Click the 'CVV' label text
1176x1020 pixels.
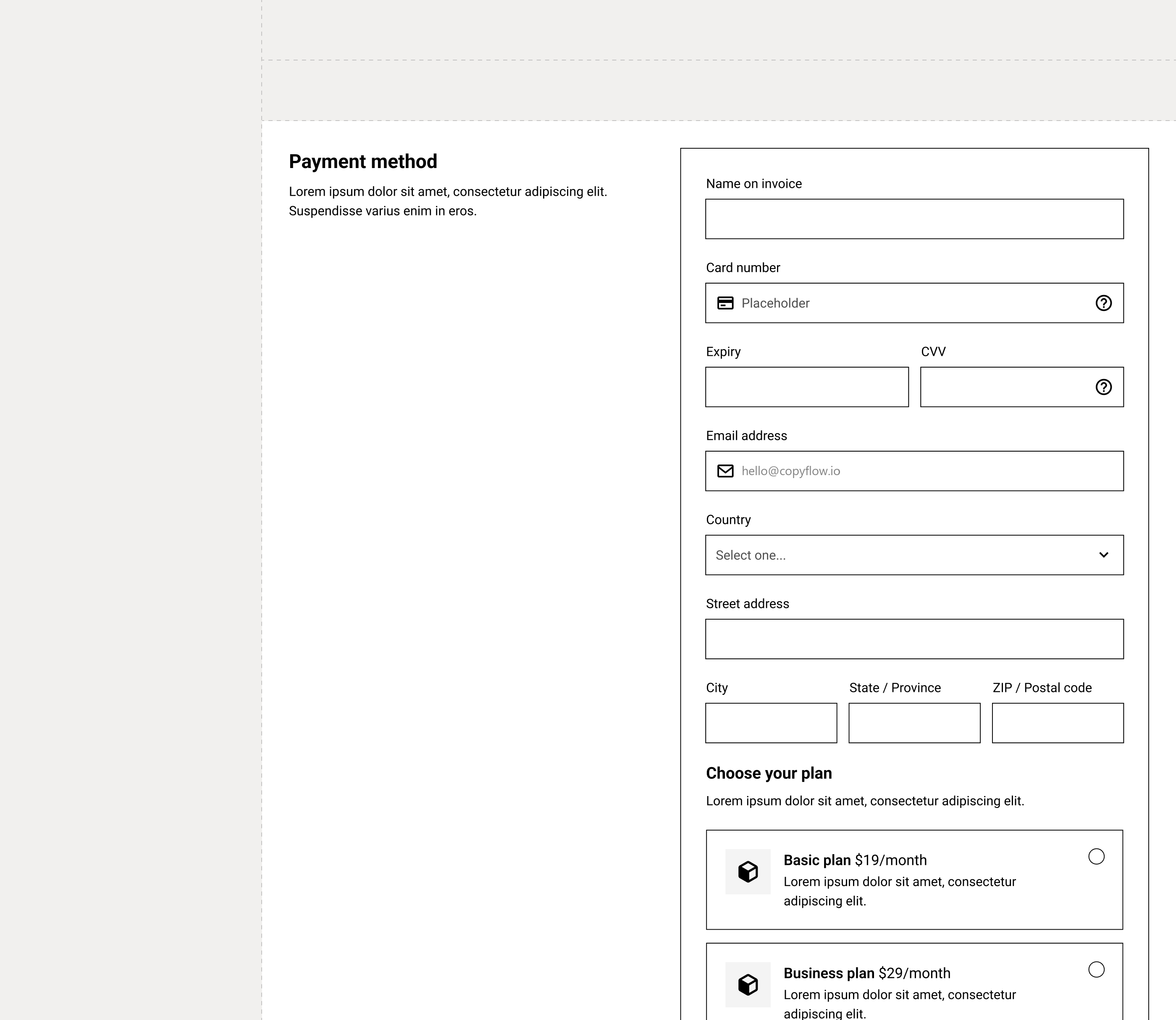click(933, 352)
